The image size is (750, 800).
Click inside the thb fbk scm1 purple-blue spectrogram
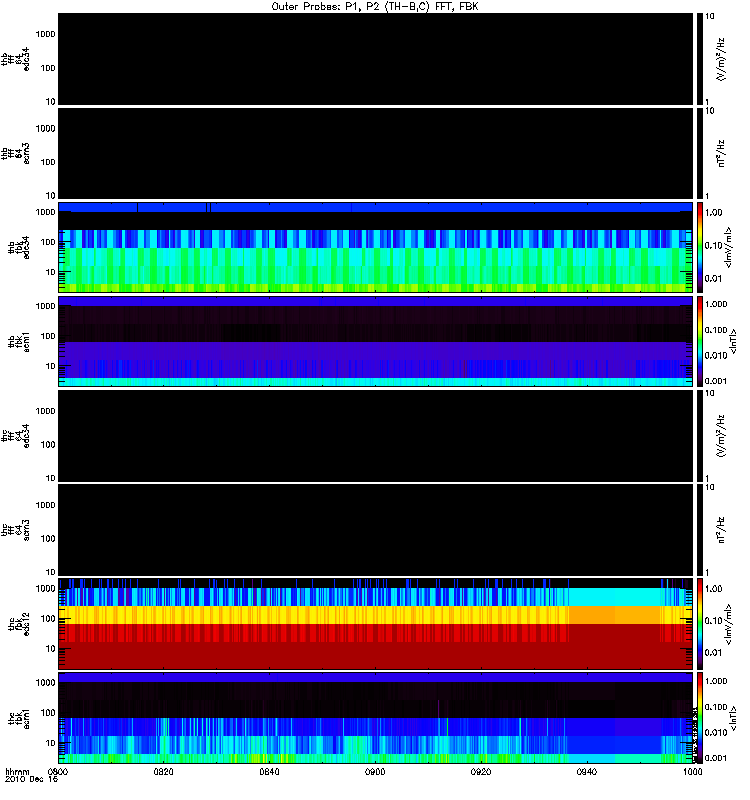(376, 341)
